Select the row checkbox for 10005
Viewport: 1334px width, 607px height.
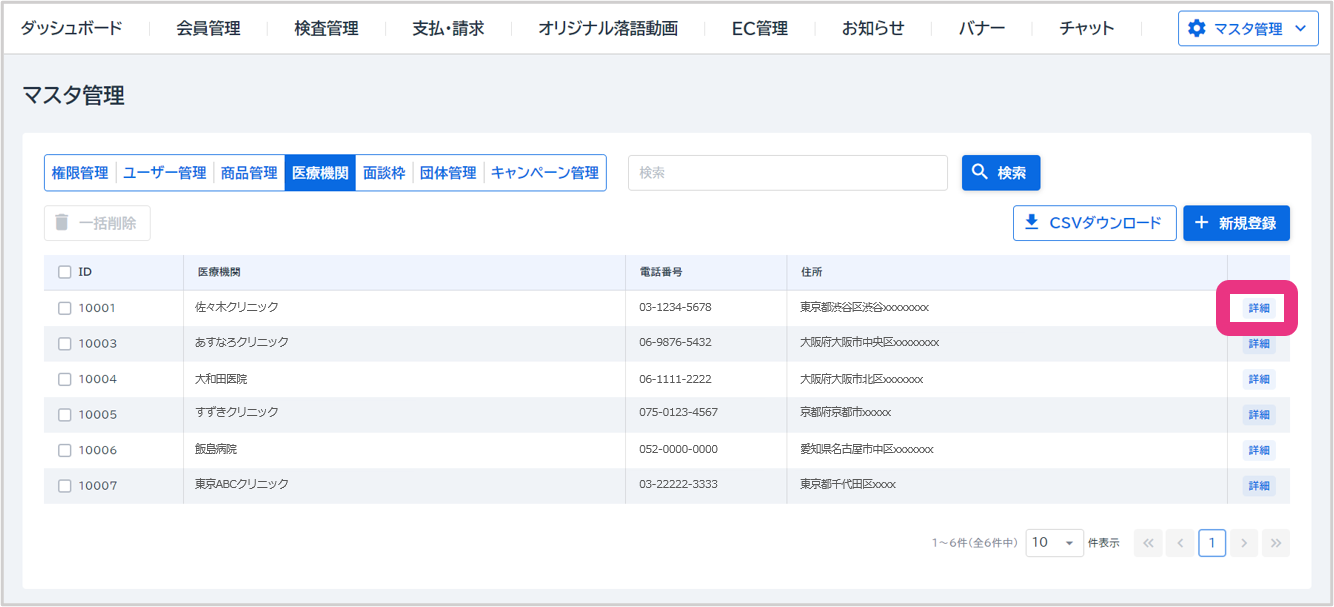coord(65,414)
